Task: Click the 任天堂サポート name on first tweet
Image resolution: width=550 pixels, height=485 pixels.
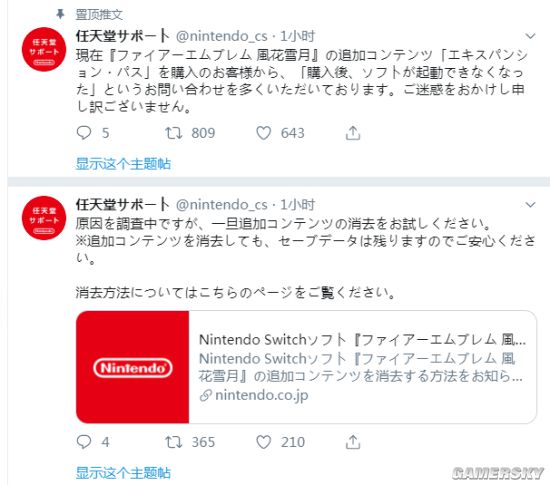Action: 122,36
